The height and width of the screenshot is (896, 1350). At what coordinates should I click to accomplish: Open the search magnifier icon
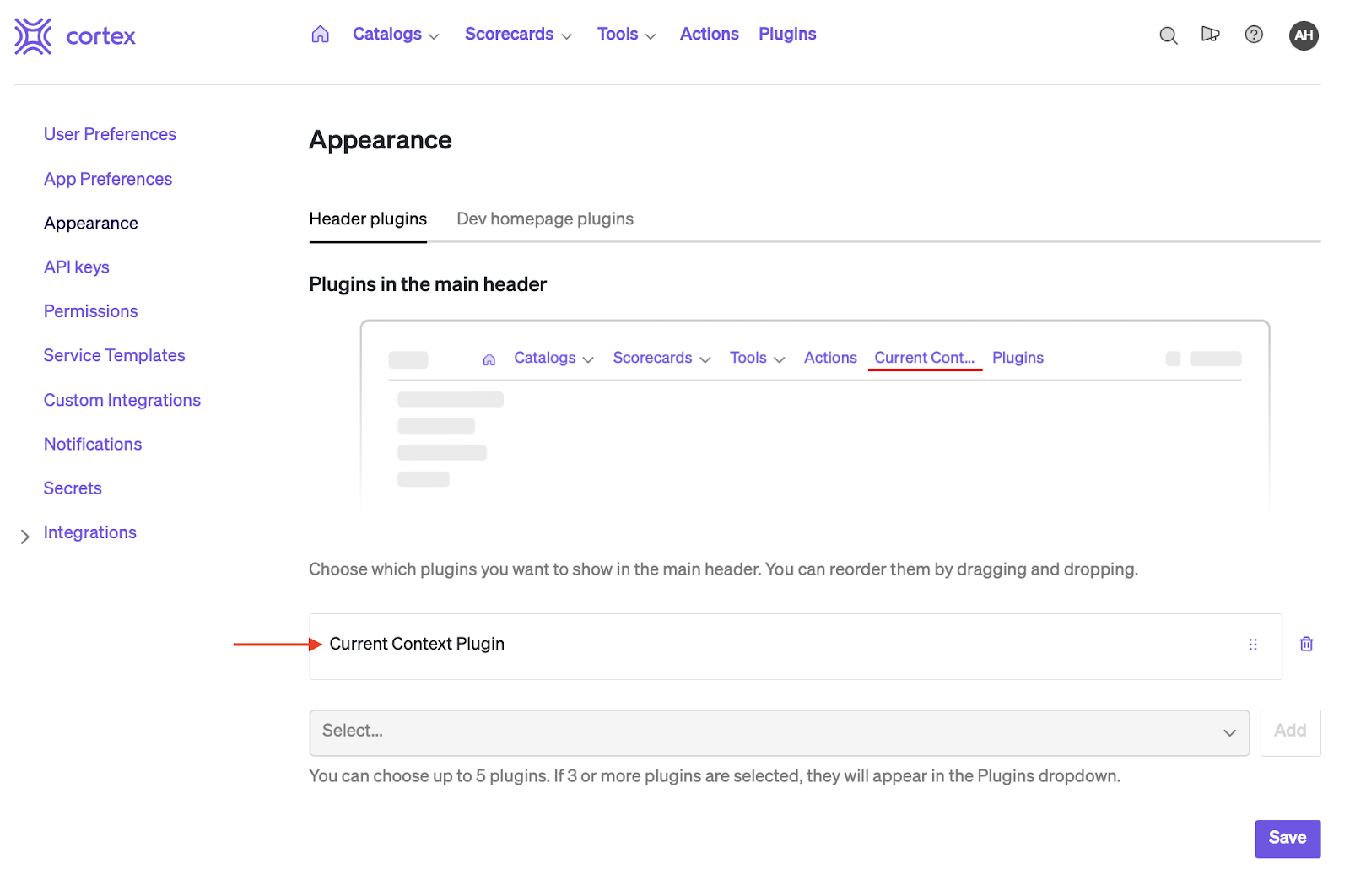point(1168,35)
